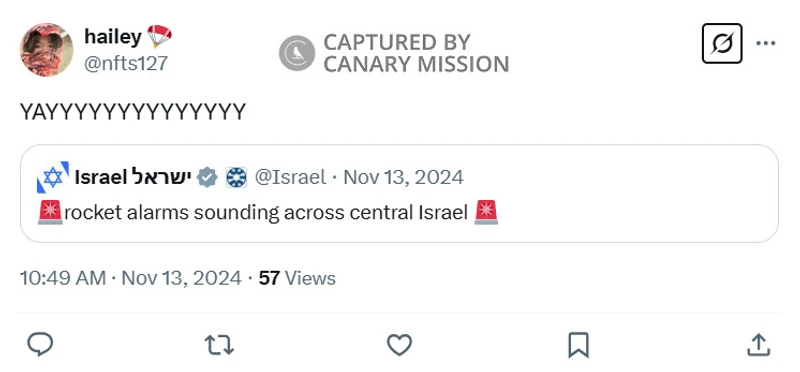Open the quoted rocket alarms tweet text

click(268, 213)
